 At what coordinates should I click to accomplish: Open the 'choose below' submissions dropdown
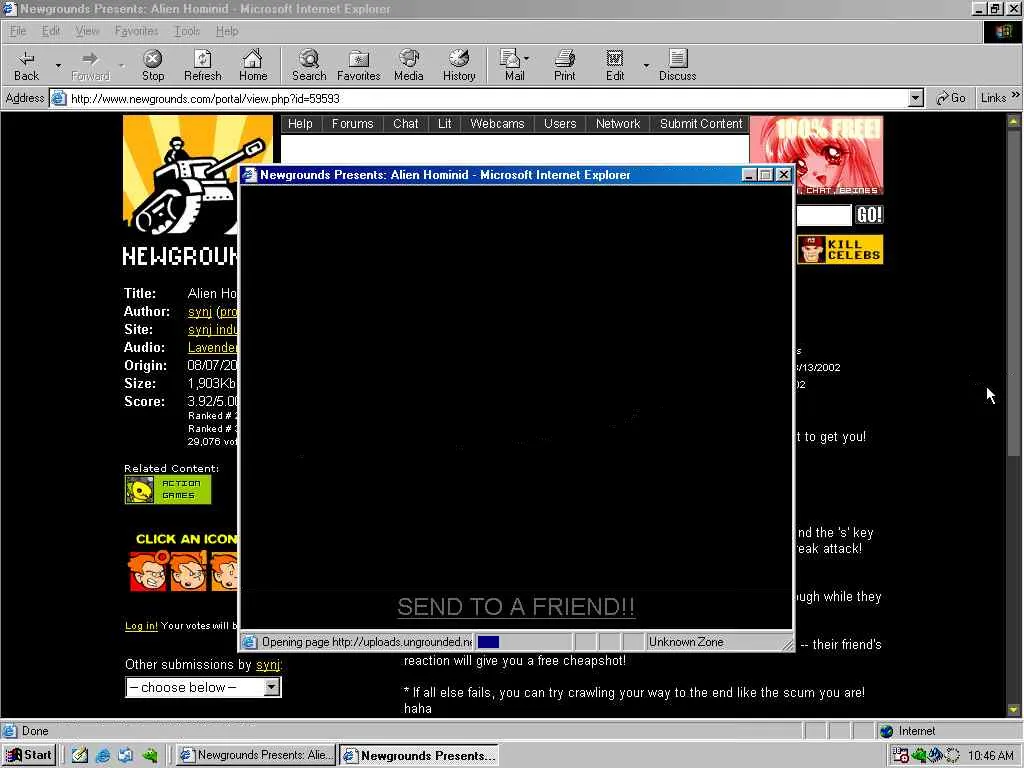click(x=203, y=687)
